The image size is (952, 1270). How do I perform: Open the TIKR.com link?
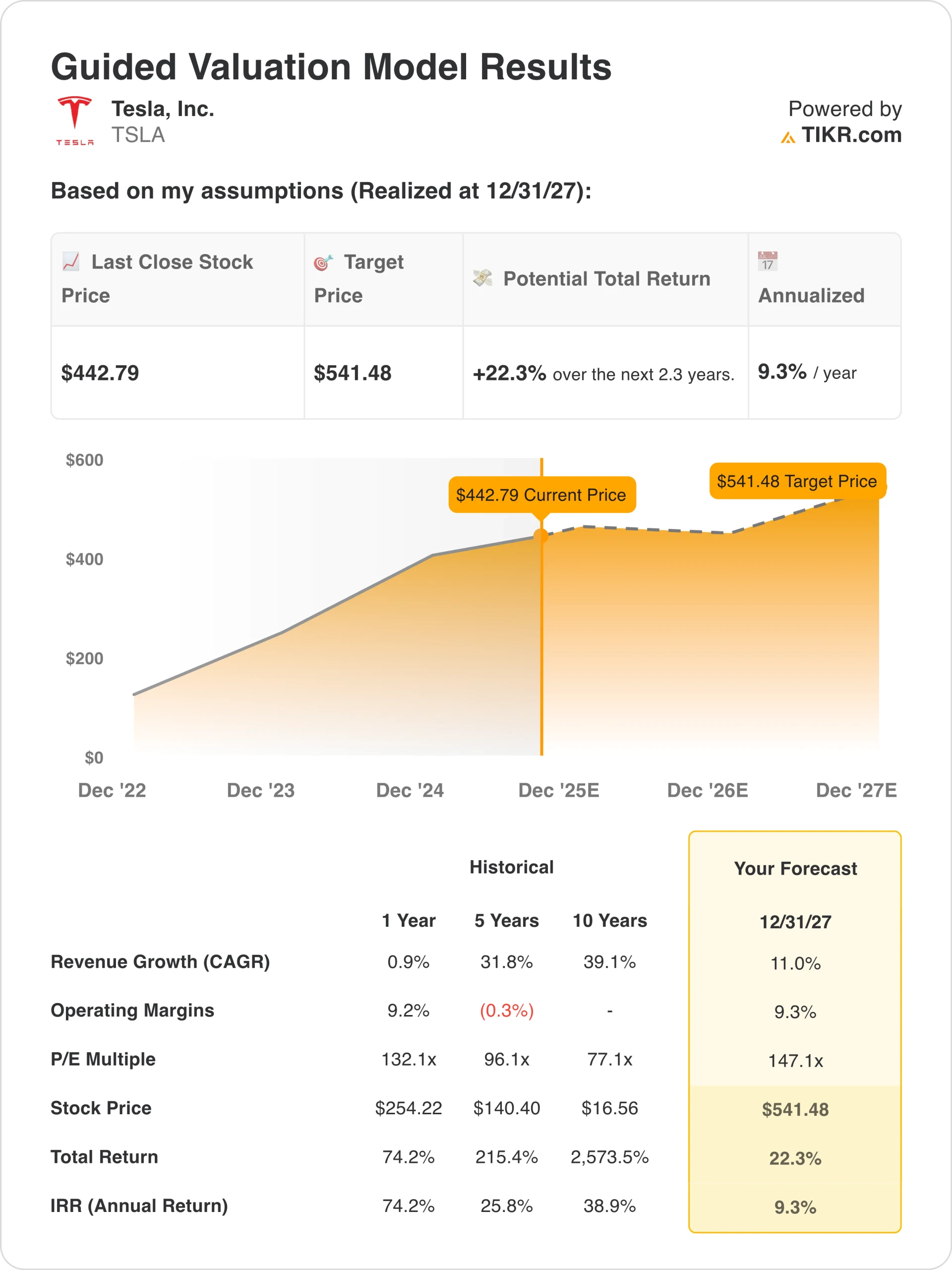pos(851,135)
